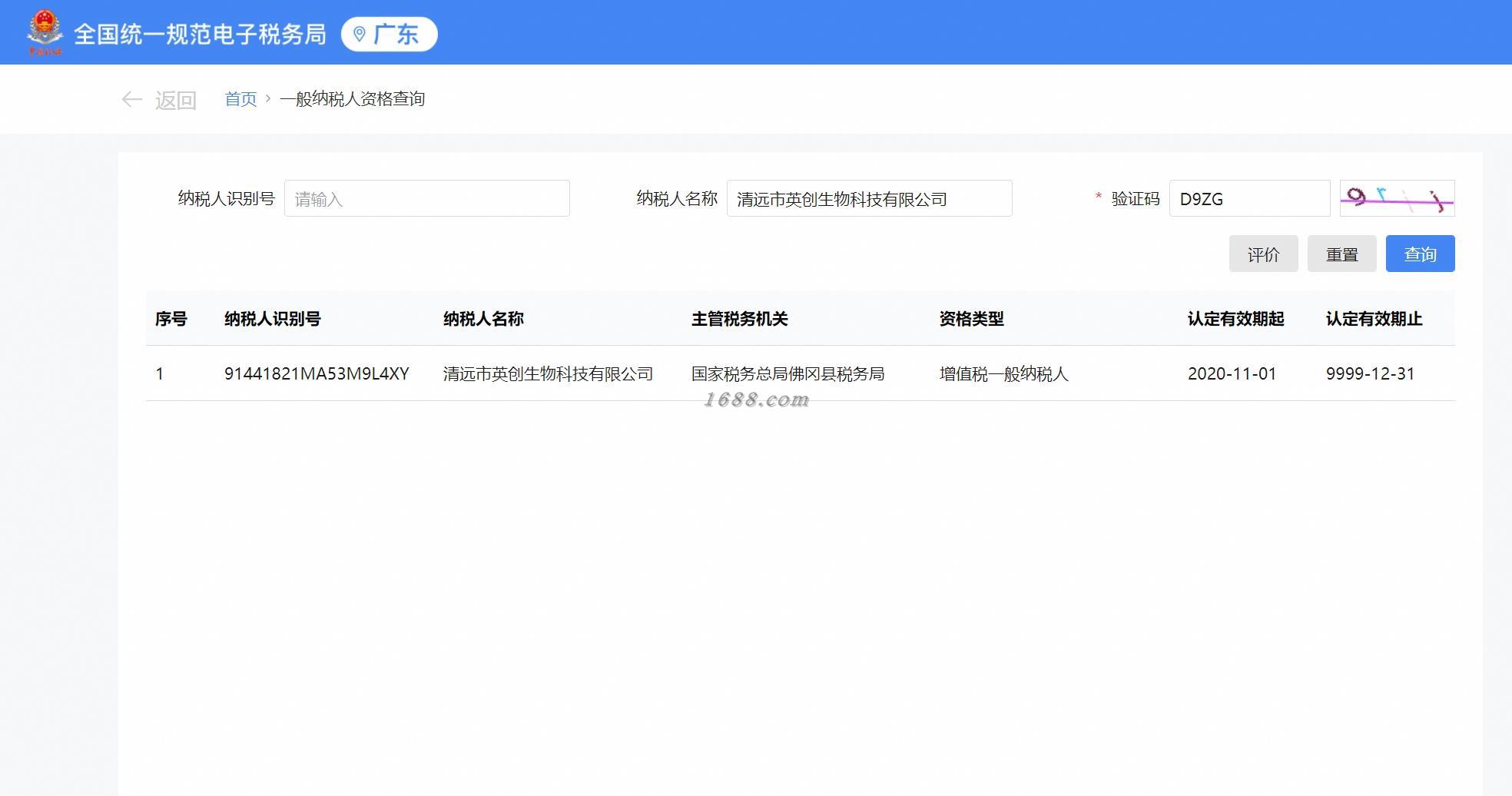Open the 首页 breadcrumb link
Viewport: 1512px width, 796px height.
(x=240, y=99)
